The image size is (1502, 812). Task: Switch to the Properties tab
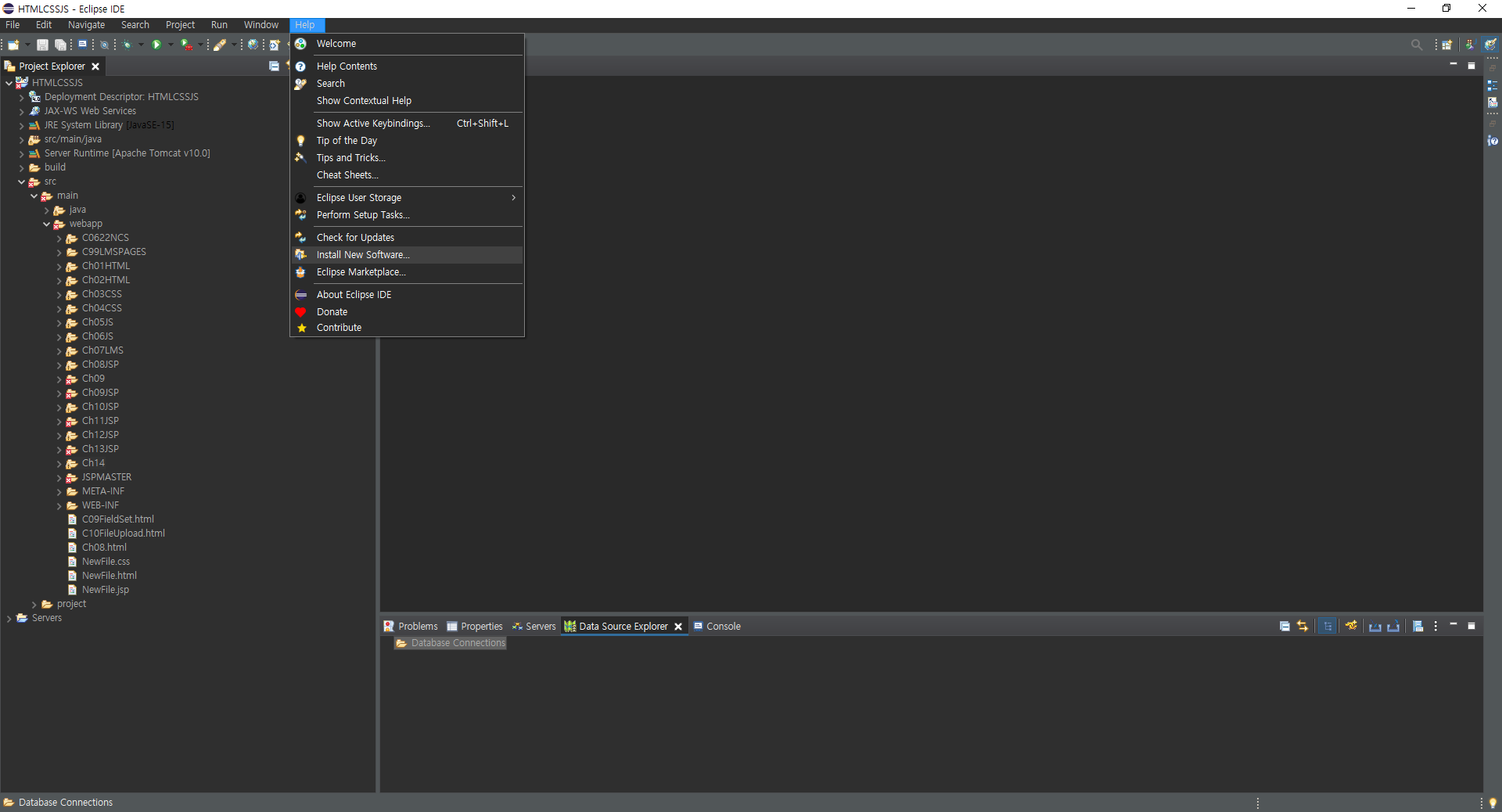click(x=475, y=627)
